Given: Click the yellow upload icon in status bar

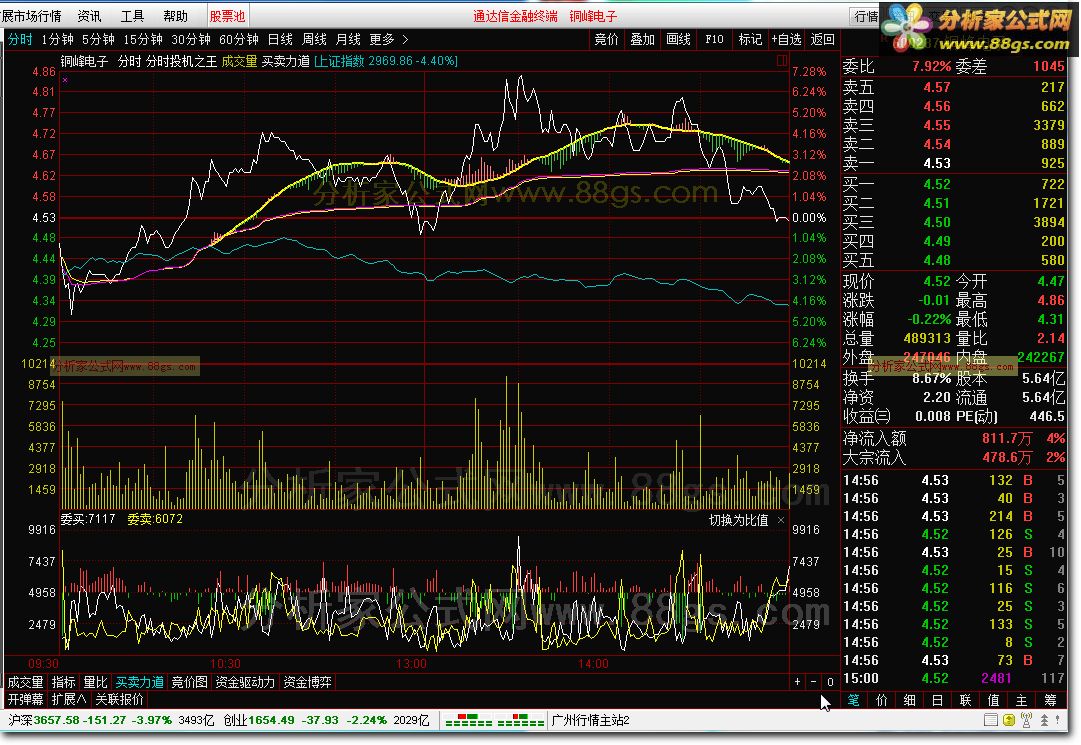Looking at the screenshot, I should pyautogui.click(x=1008, y=720).
